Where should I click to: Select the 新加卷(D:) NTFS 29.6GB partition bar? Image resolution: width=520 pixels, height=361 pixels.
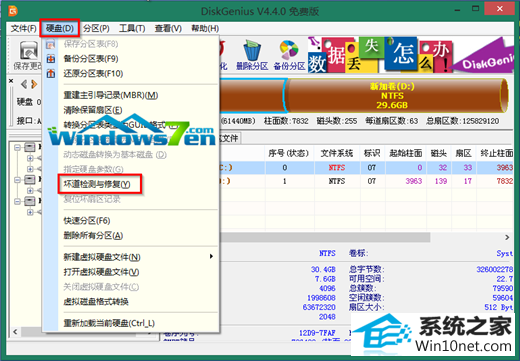397,96
